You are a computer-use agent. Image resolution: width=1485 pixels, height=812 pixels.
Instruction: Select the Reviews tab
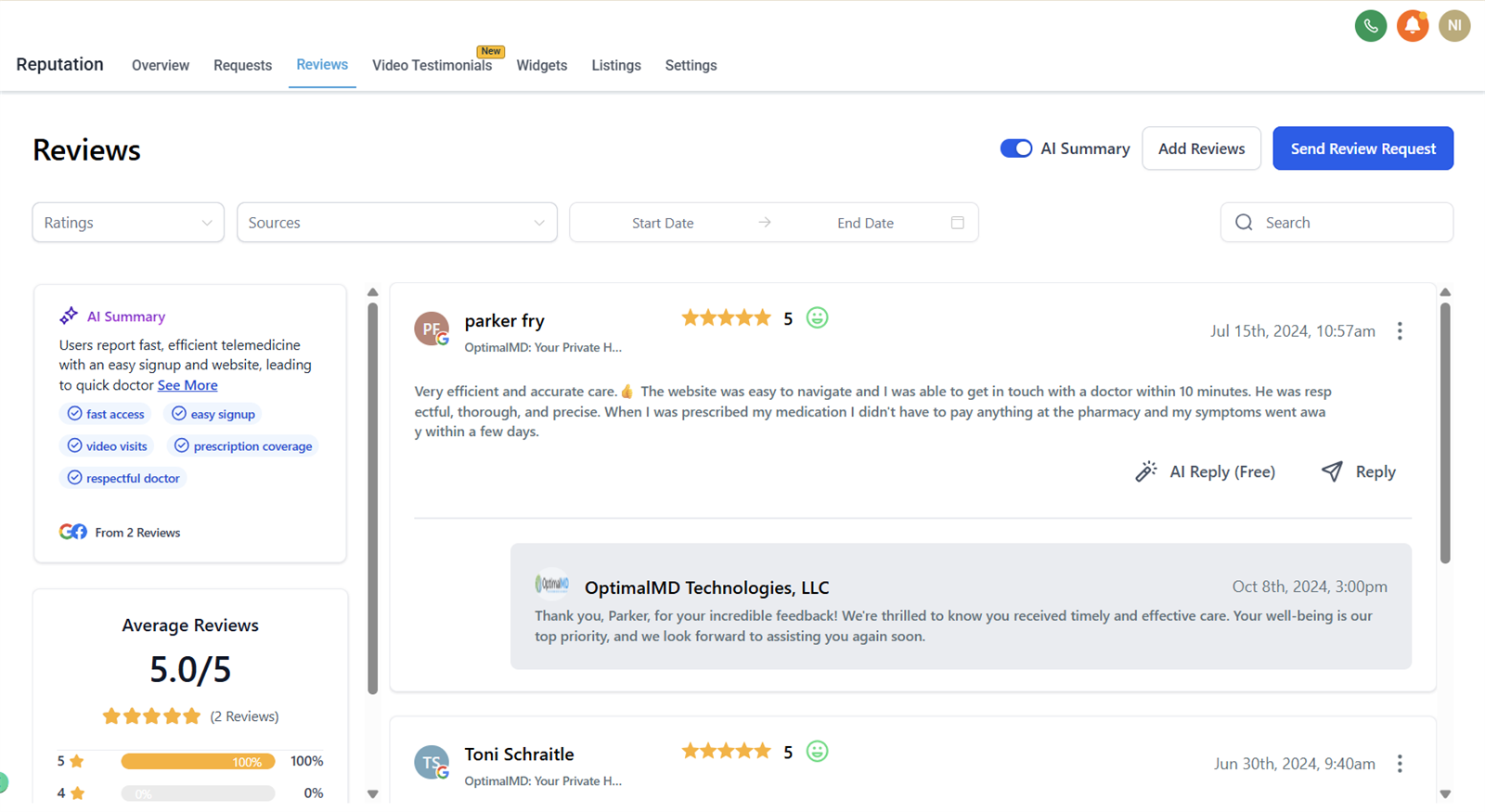tap(322, 64)
